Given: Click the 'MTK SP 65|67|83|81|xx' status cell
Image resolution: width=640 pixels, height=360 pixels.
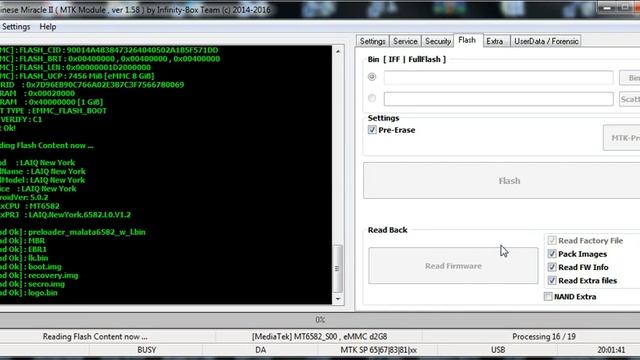Looking at the screenshot, I should coord(379,350).
